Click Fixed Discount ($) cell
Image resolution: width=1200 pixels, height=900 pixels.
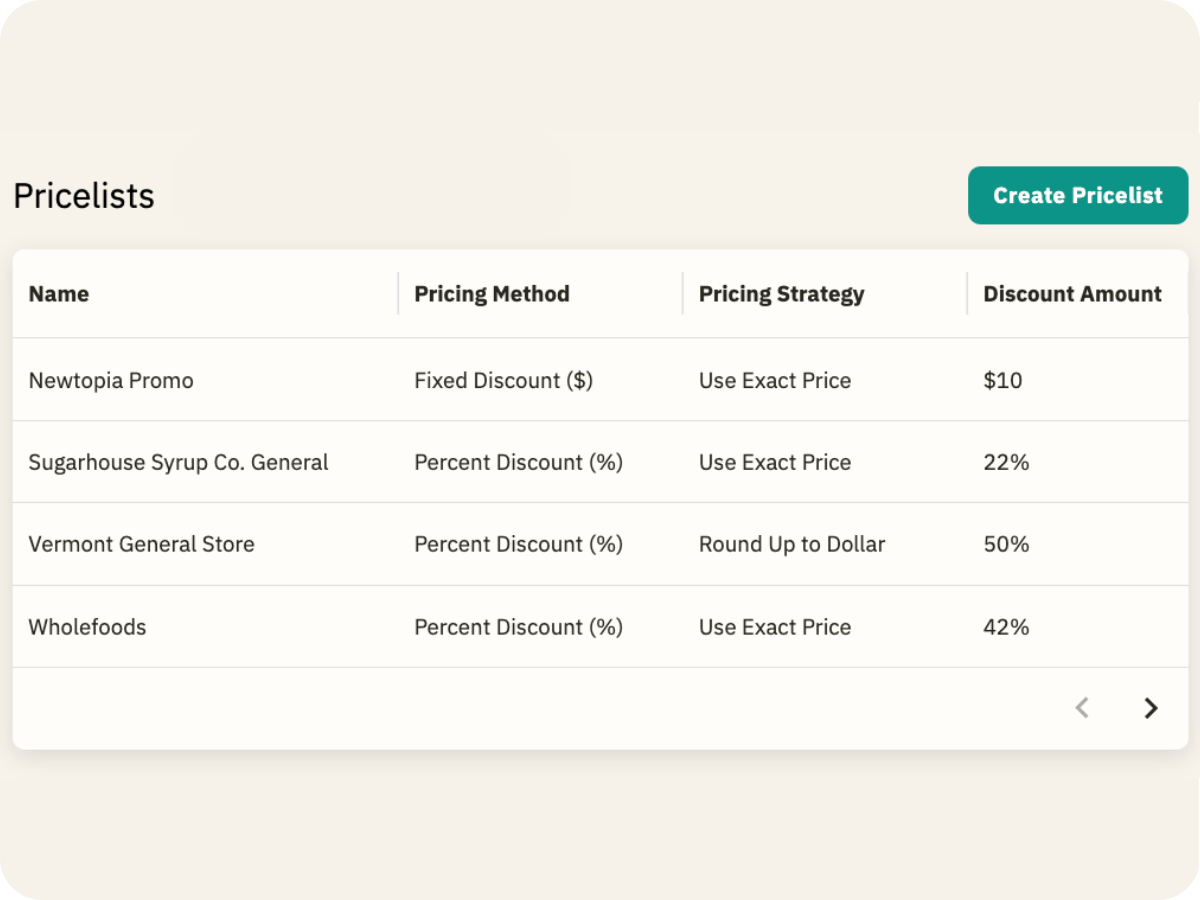(x=503, y=380)
